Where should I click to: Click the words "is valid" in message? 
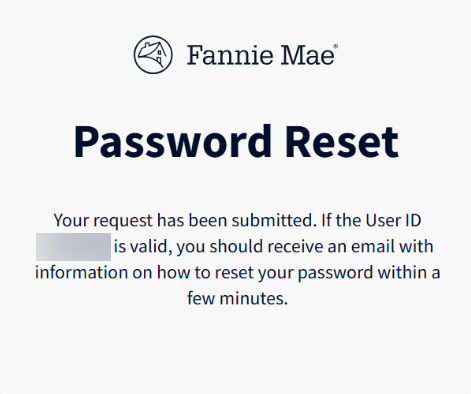click(x=143, y=247)
